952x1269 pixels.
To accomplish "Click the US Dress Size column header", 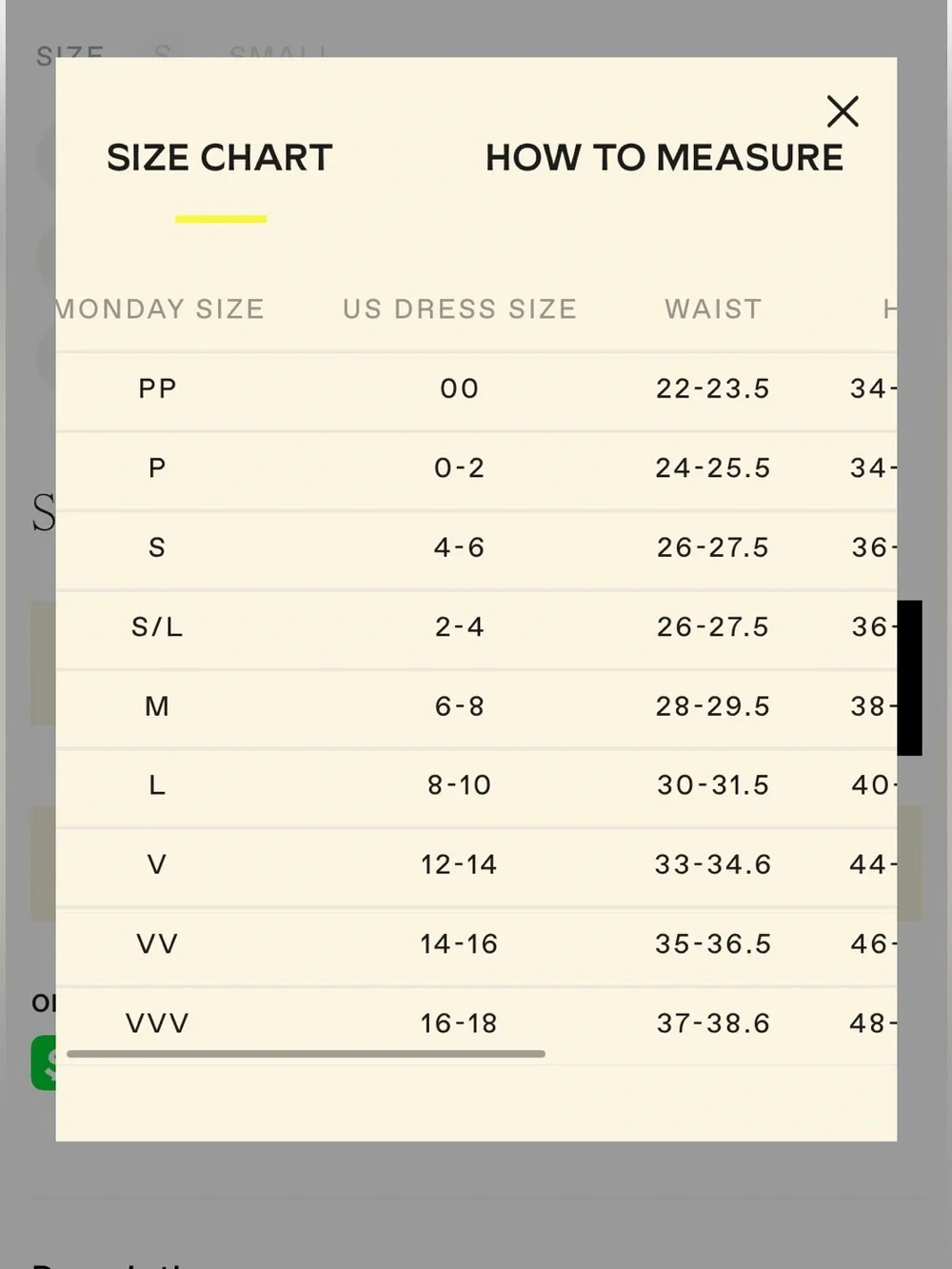I will click(460, 308).
